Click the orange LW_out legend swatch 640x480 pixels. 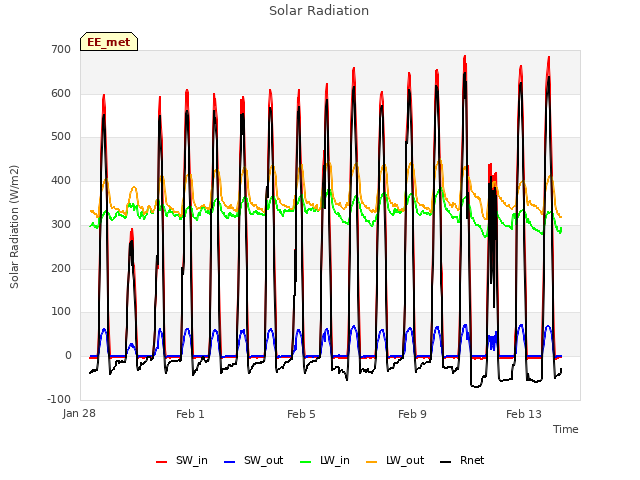click(372, 462)
